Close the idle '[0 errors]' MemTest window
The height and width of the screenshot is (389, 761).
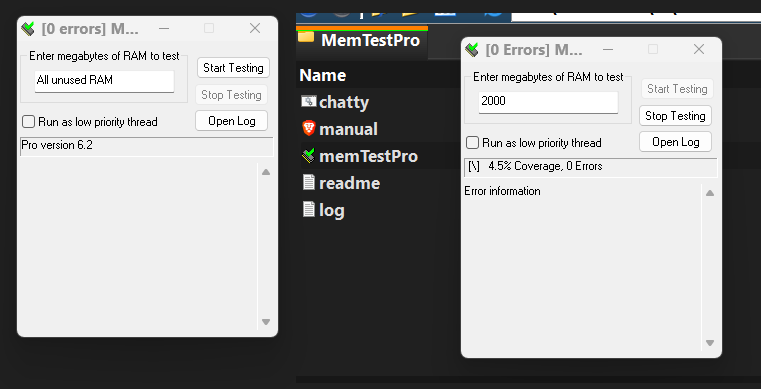click(255, 29)
